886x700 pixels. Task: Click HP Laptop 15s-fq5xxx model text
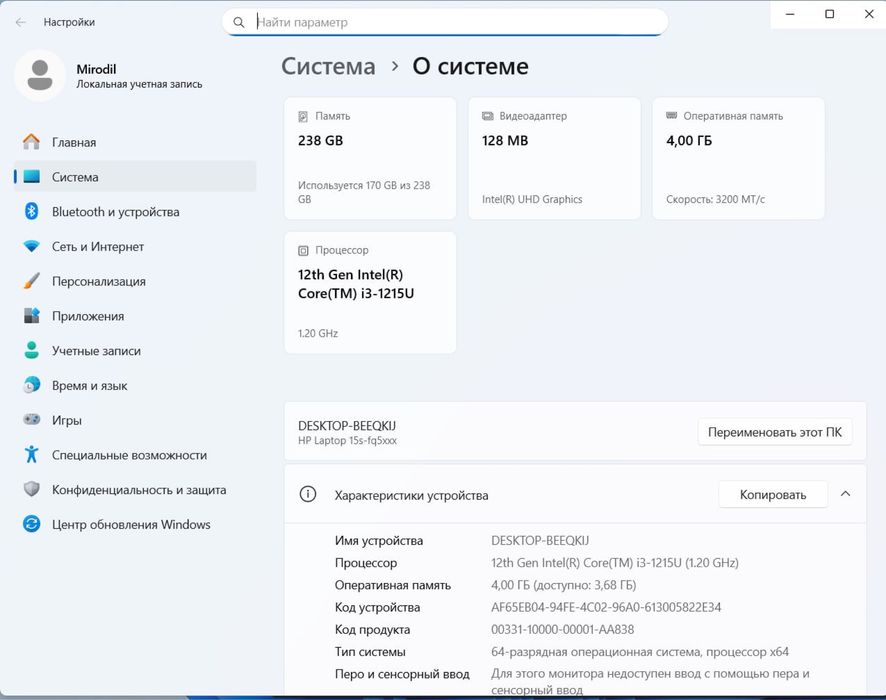[x=348, y=441]
